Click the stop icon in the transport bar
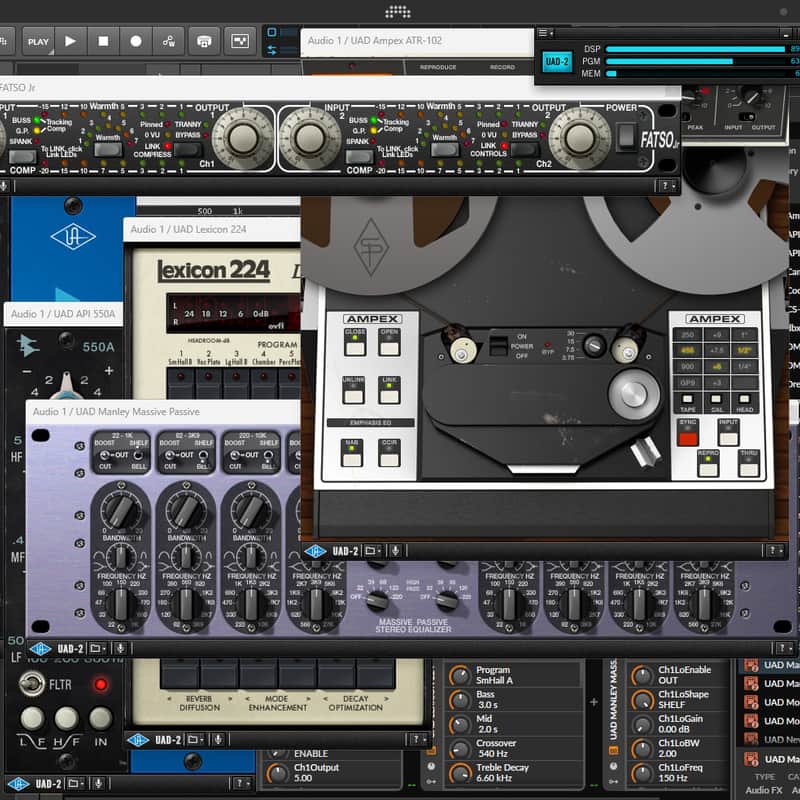Screen dimensions: 800x800 coord(102,39)
